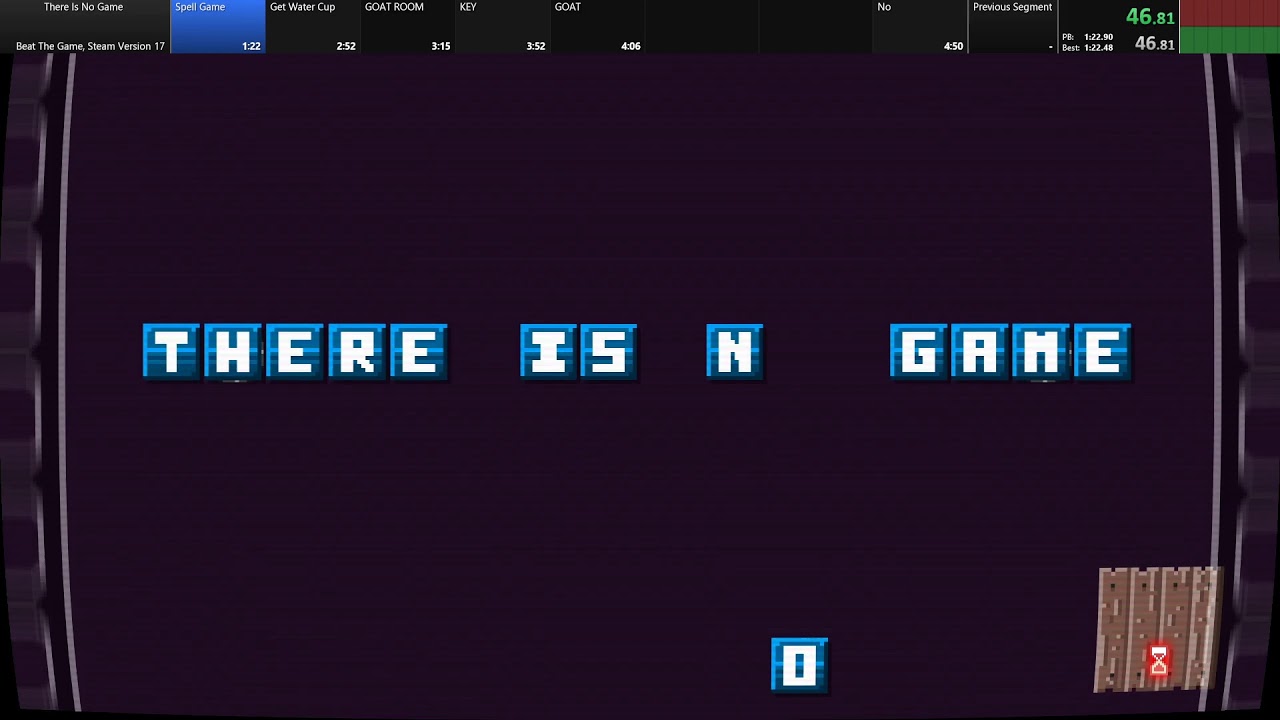Click the 4:50 split time
This screenshot has width=1280, height=720.
[x=954, y=46]
